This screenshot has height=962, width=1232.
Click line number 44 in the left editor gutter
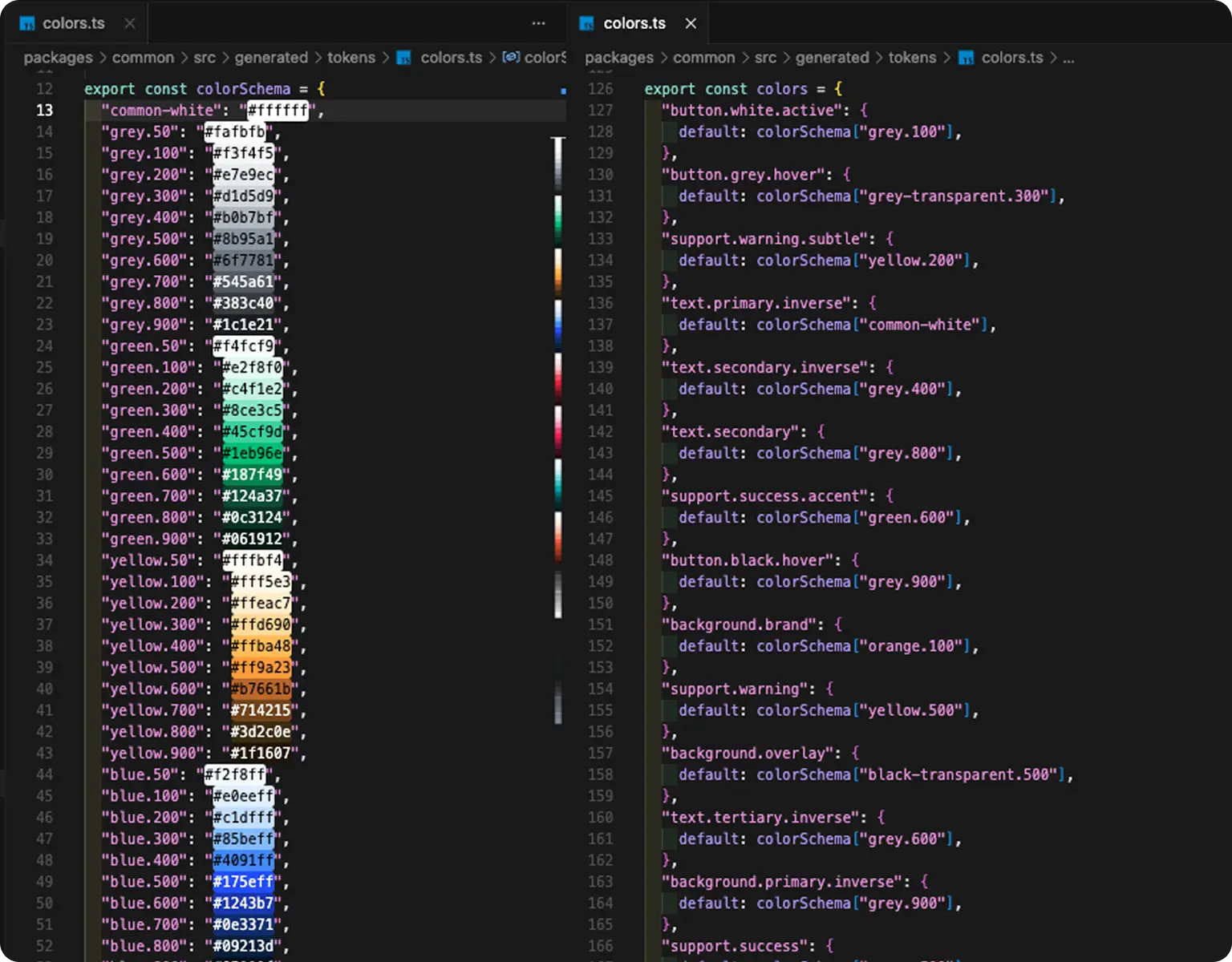(44, 774)
